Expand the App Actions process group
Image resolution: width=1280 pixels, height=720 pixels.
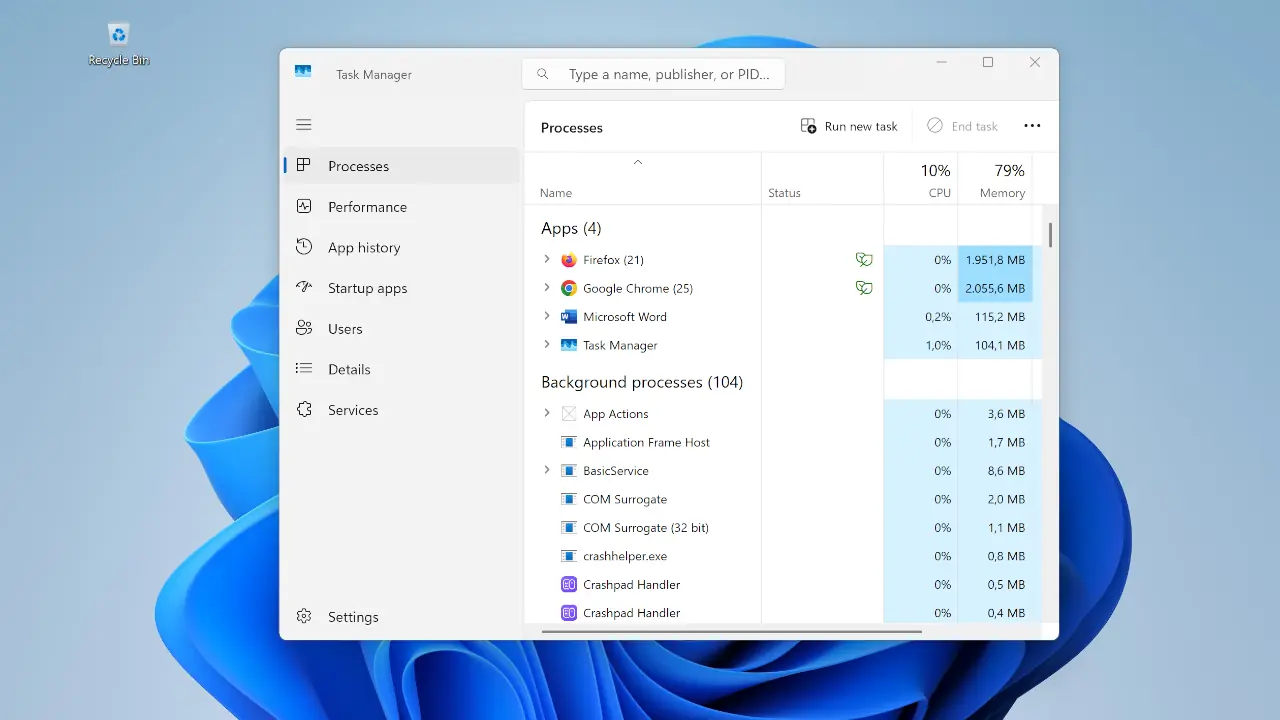tap(546, 414)
